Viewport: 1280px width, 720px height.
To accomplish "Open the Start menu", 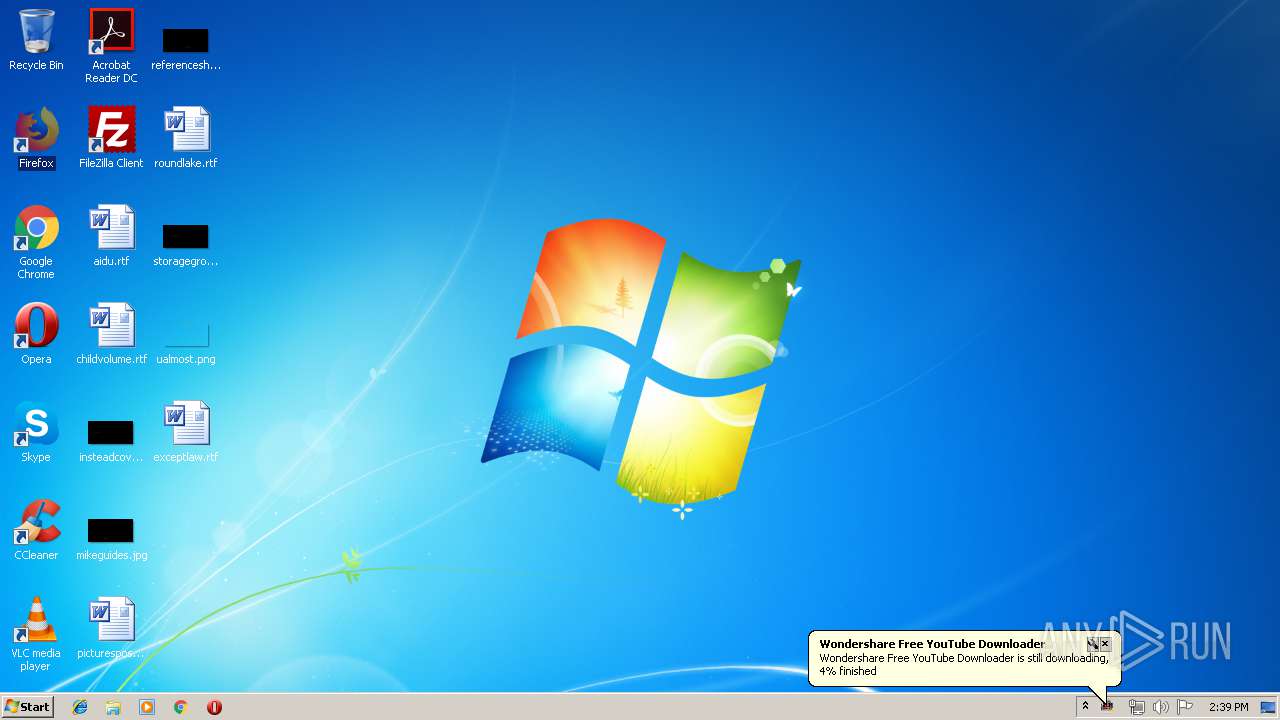I will click(28, 707).
